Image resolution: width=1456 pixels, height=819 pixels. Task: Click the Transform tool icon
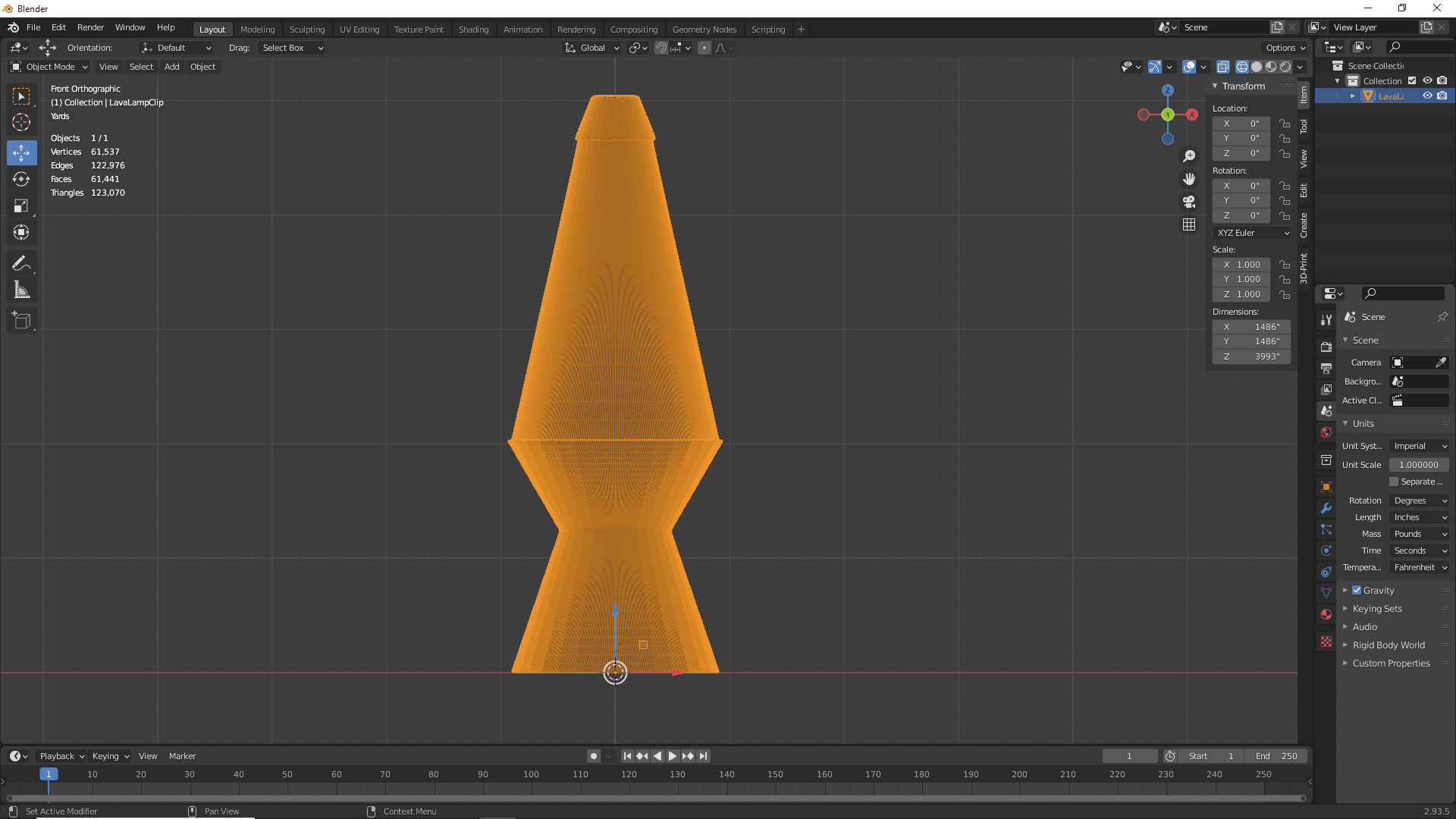(x=22, y=232)
